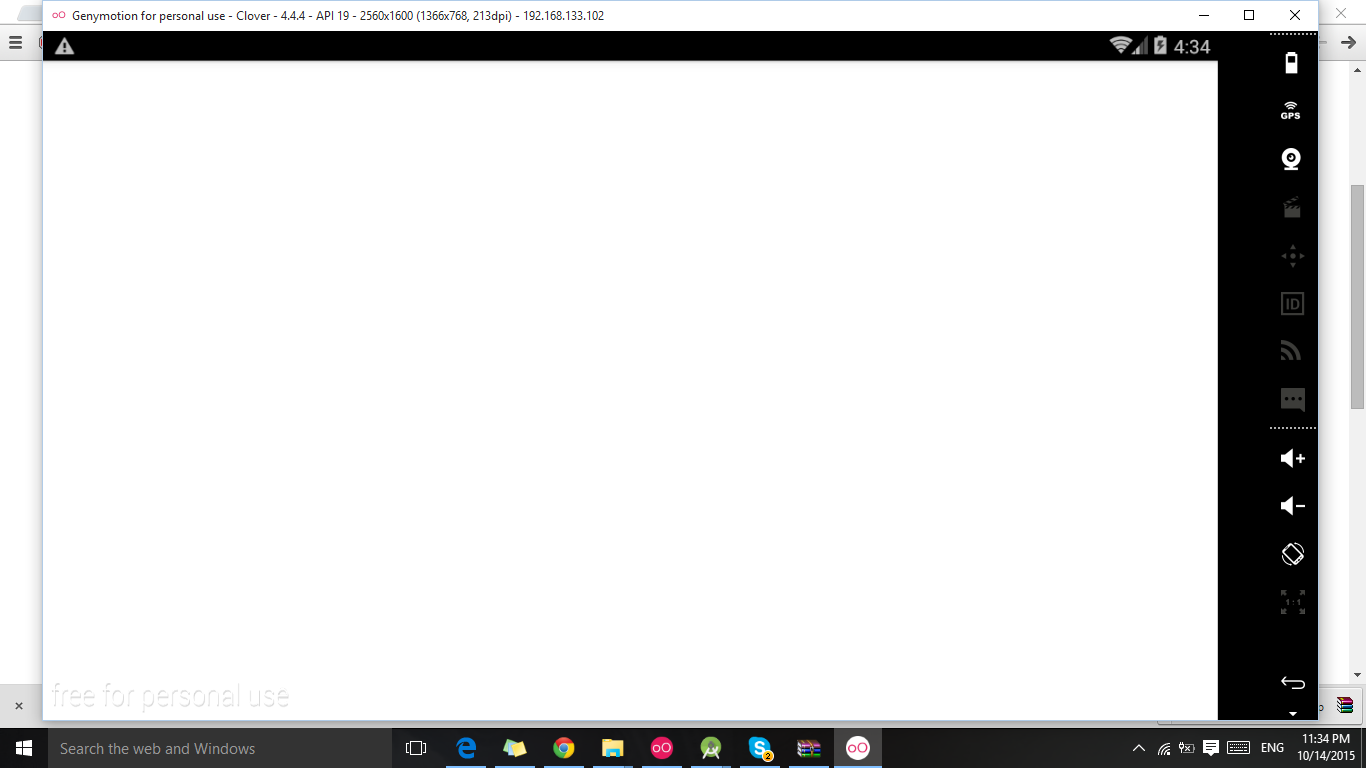Image resolution: width=1366 pixels, height=768 pixels.
Task: Tap the 4:34 clock in Android status bar
Action: point(1191,46)
